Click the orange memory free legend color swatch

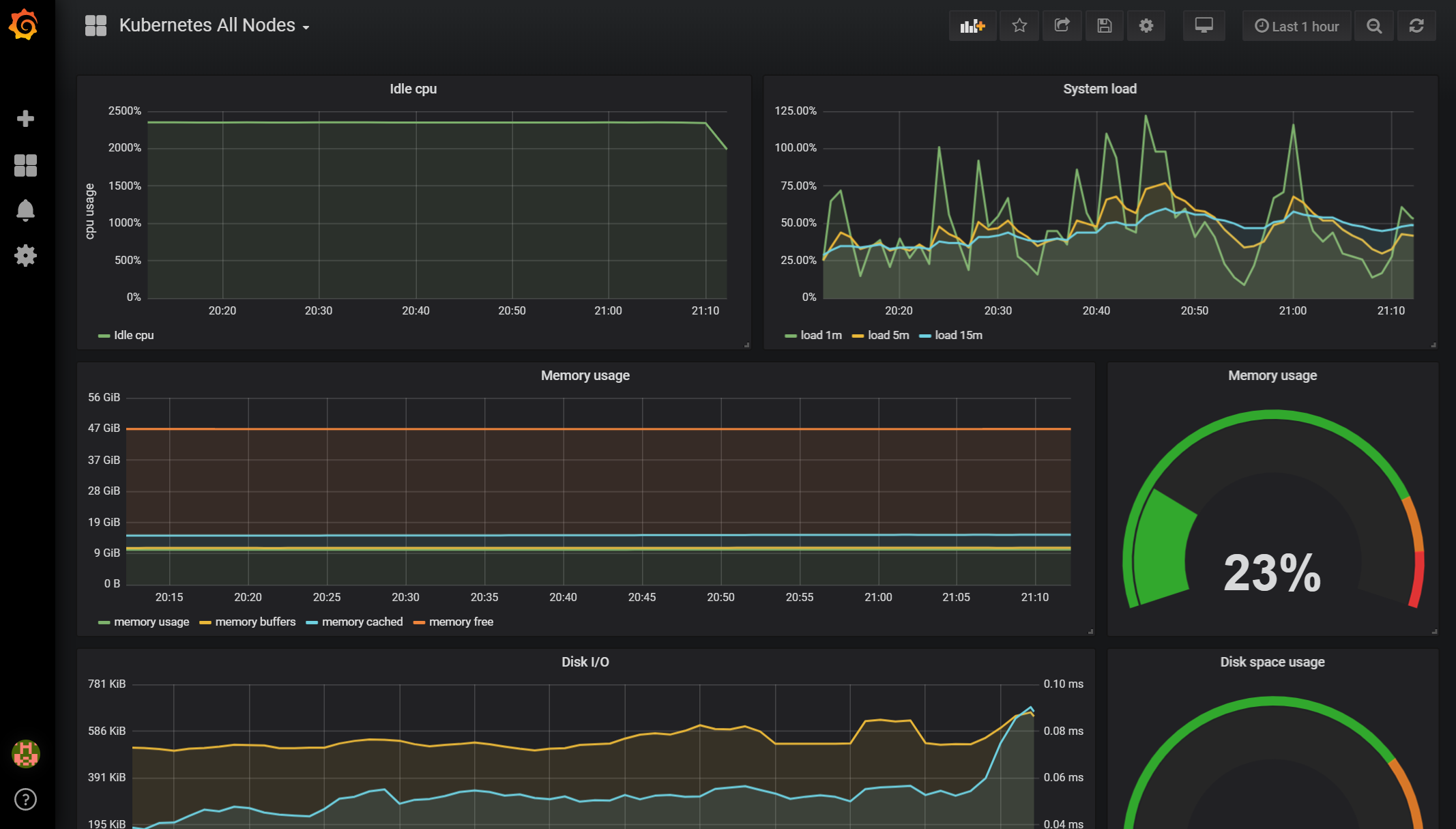pos(419,622)
